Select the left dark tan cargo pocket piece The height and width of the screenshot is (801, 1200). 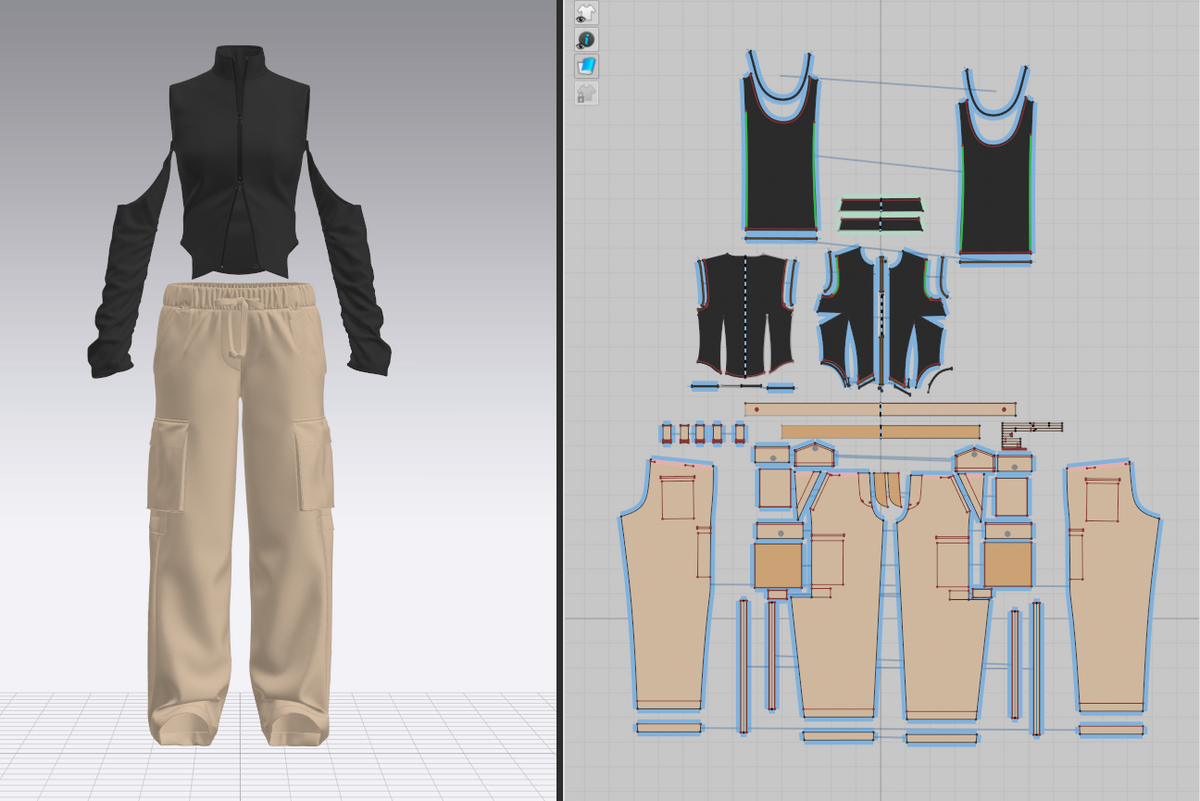[x=779, y=565]
